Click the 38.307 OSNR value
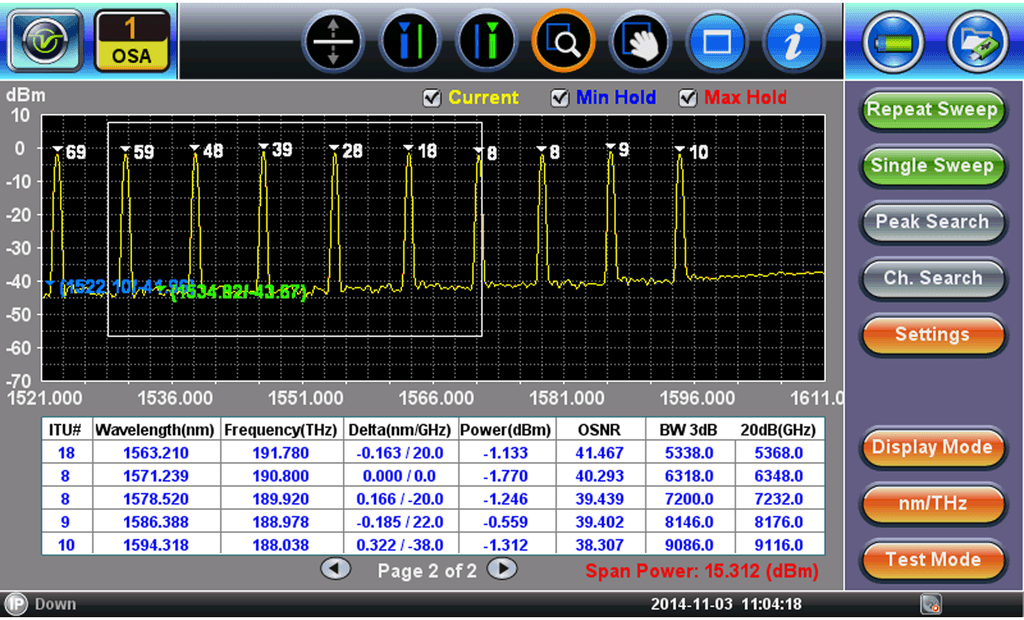 pos(600,545)
